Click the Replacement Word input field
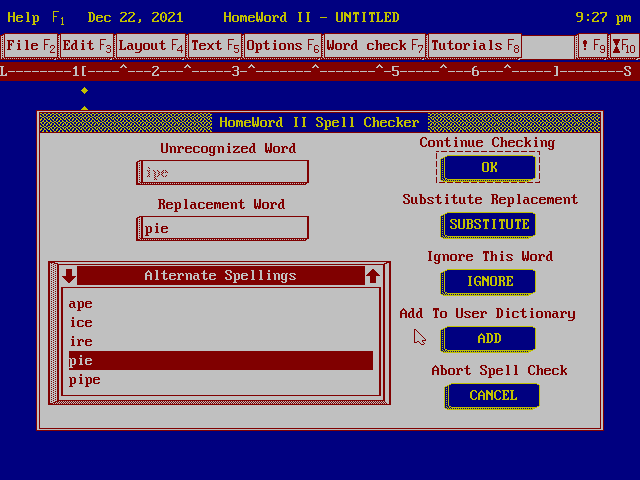The height and width of the screenshot is (480, 640). click(223, 229)
